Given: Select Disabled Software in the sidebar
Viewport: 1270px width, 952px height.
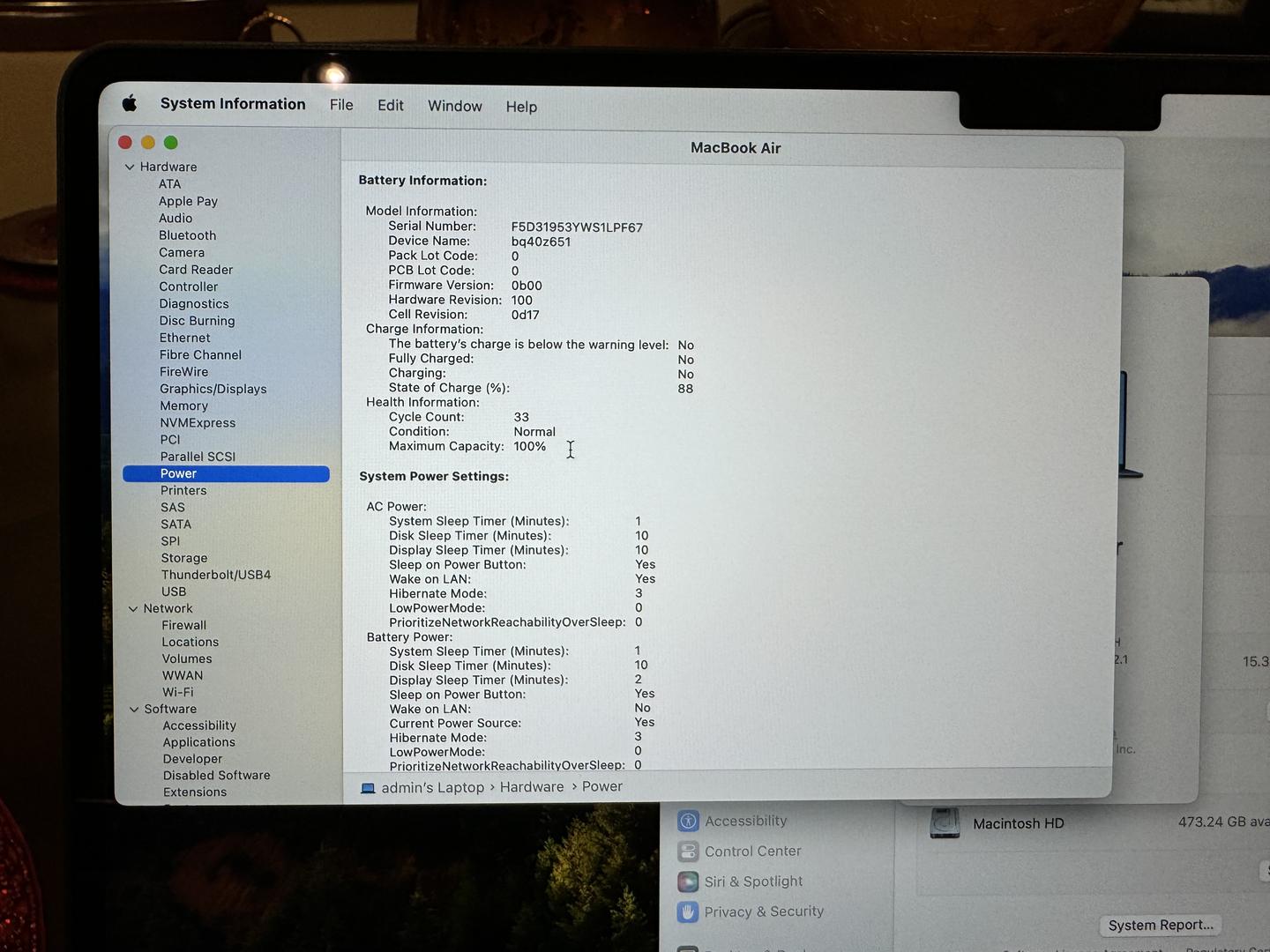Looking at the screenshot, I should (216, 776).
